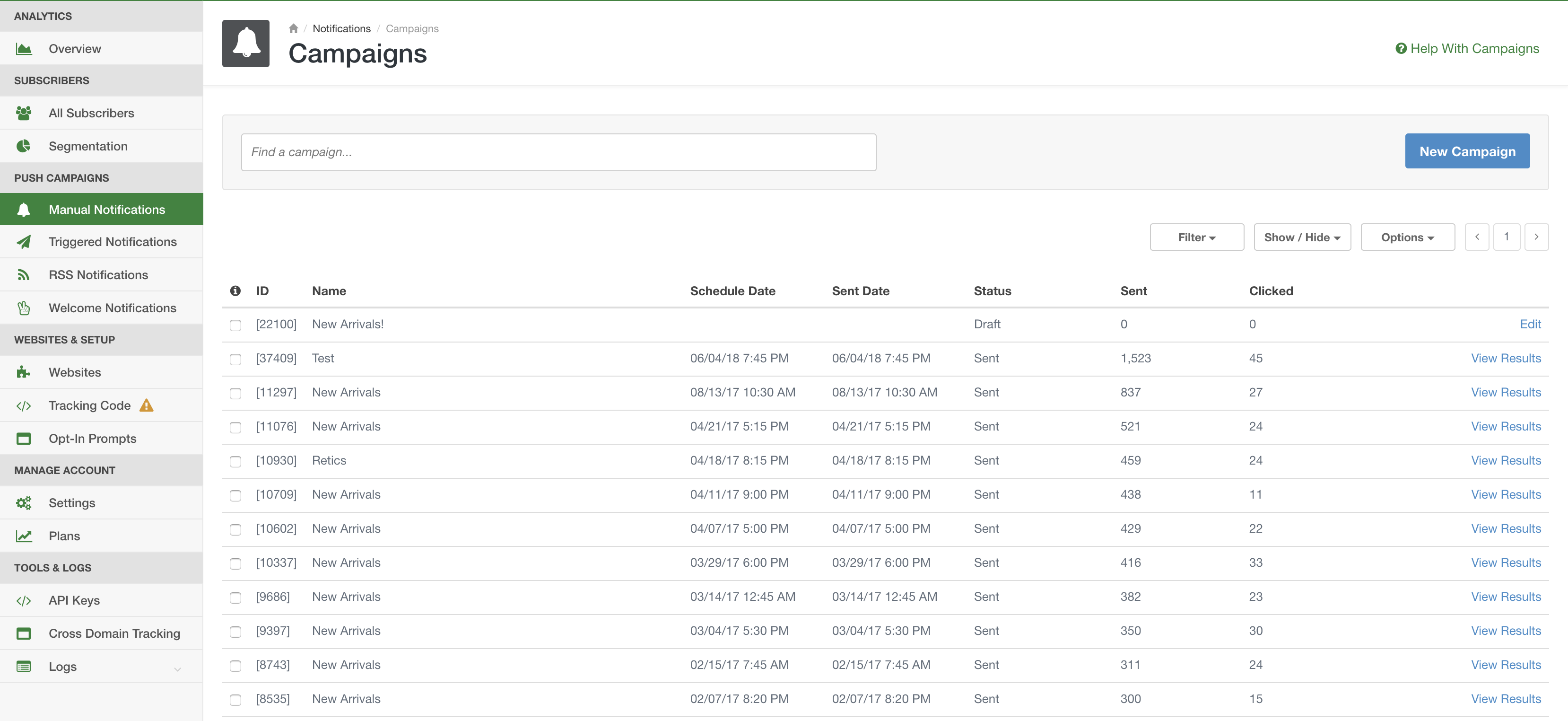Viewport: 1568px width, 721px height.
Task: Open the Show / Hide columns dropdown
Action: (1301, 237)
